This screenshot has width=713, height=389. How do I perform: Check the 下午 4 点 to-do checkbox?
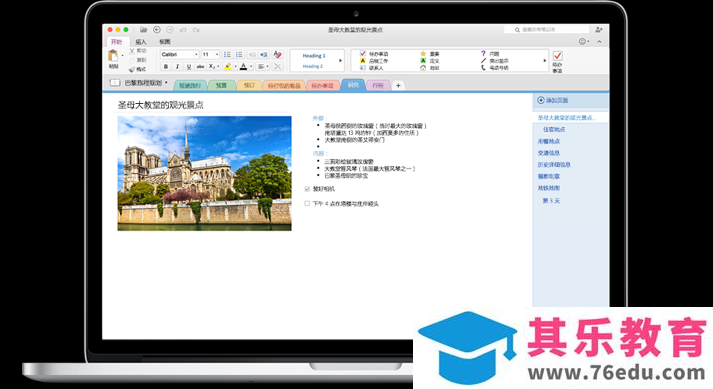tap(307, 203)
